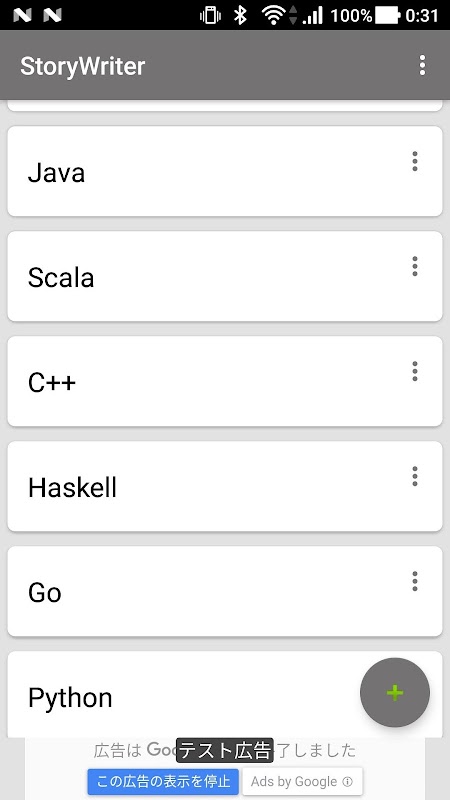Viewport: 450px width, 800px height.
Task: Open options menu for Go card
Action: click(x=415, y=581)
